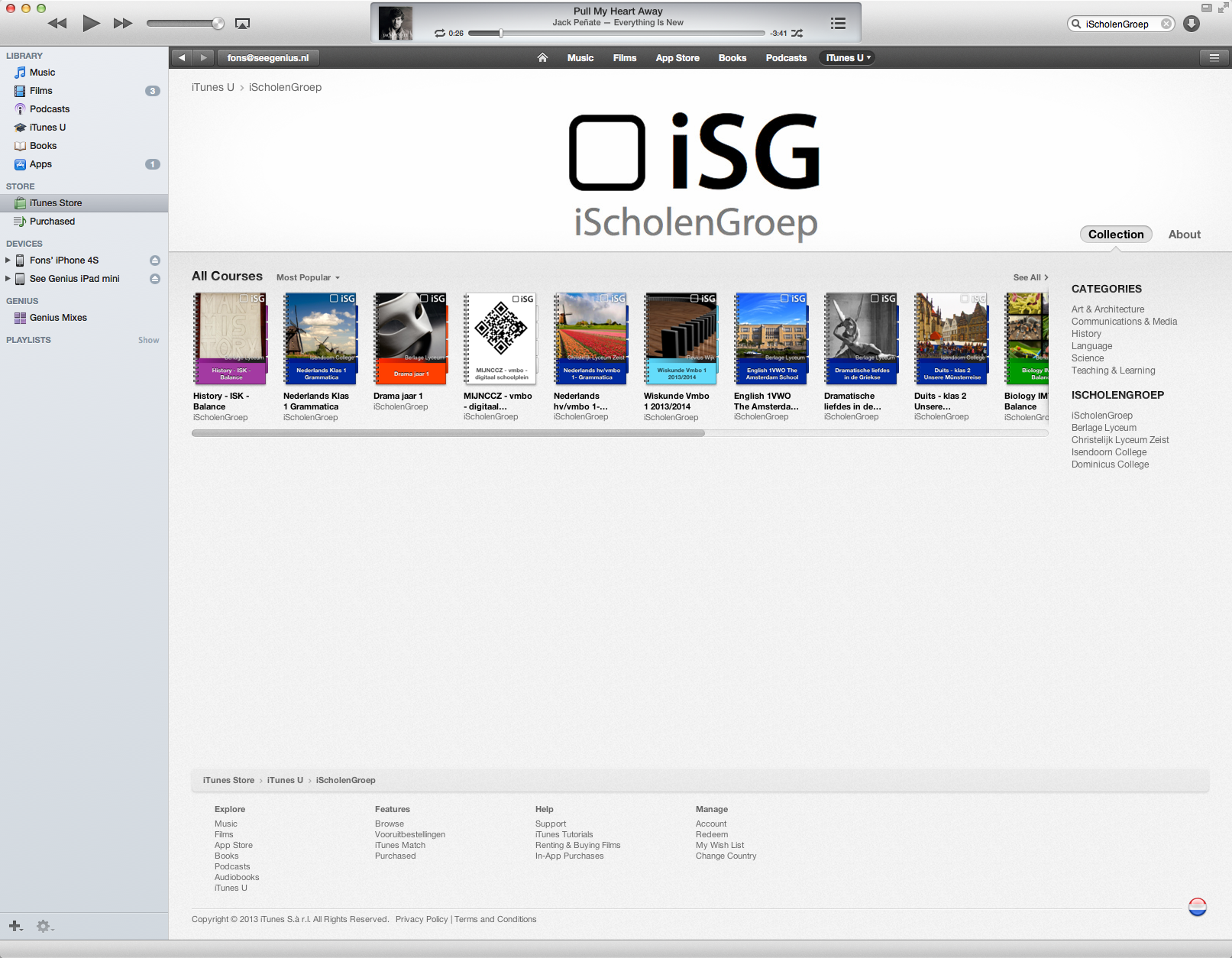The height and width of the screenshot is (958, 1232).
Task: Open Genius Mixes in the sidebar
Action: (x=84, y=318)
